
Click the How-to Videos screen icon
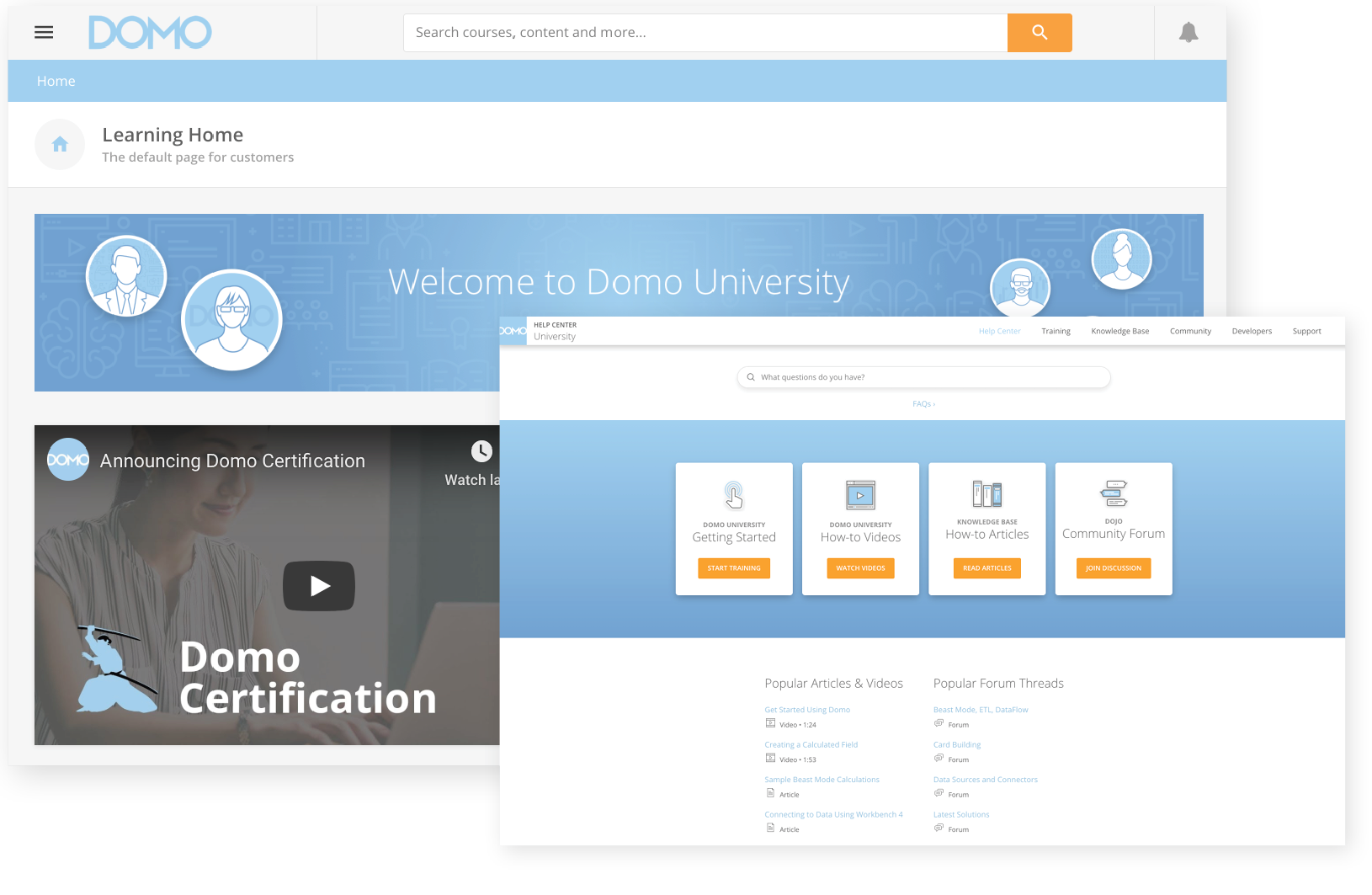point(860,494)
